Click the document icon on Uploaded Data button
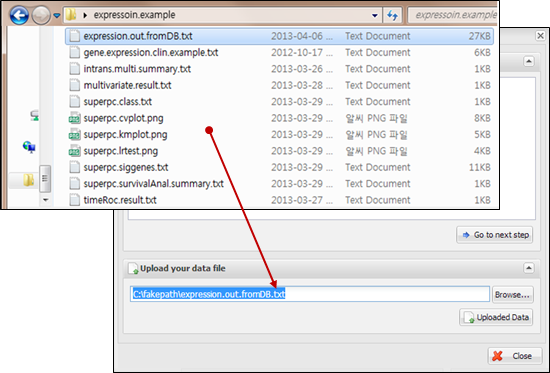 (469, 318)
